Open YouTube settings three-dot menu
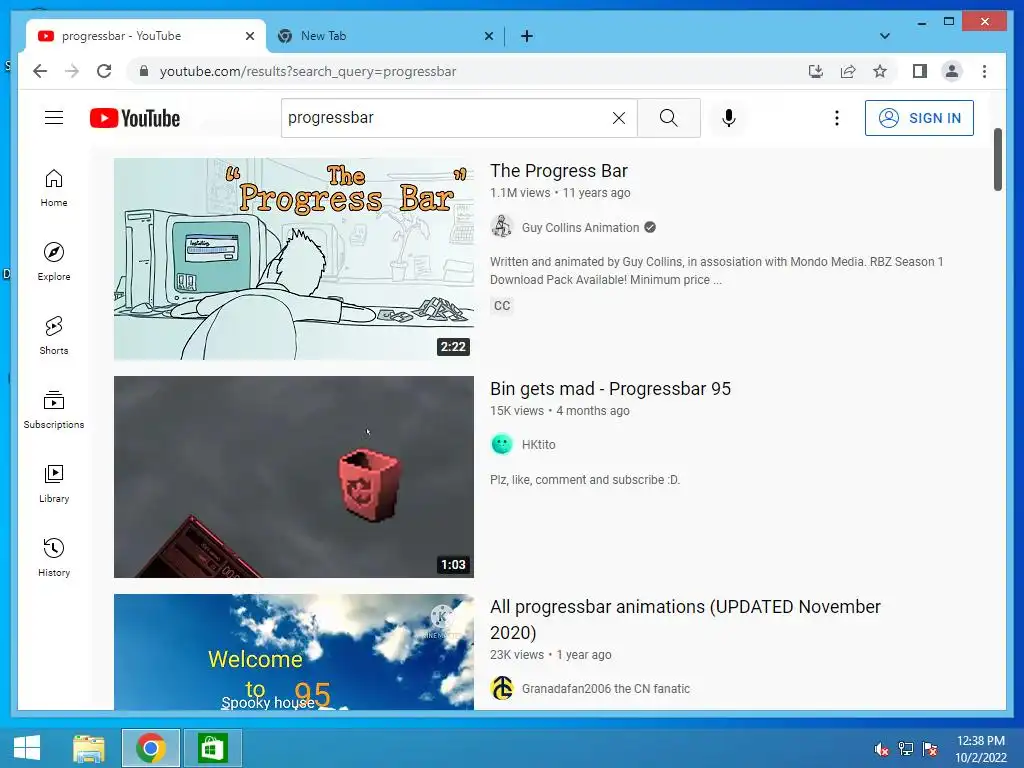 (837, 118)
